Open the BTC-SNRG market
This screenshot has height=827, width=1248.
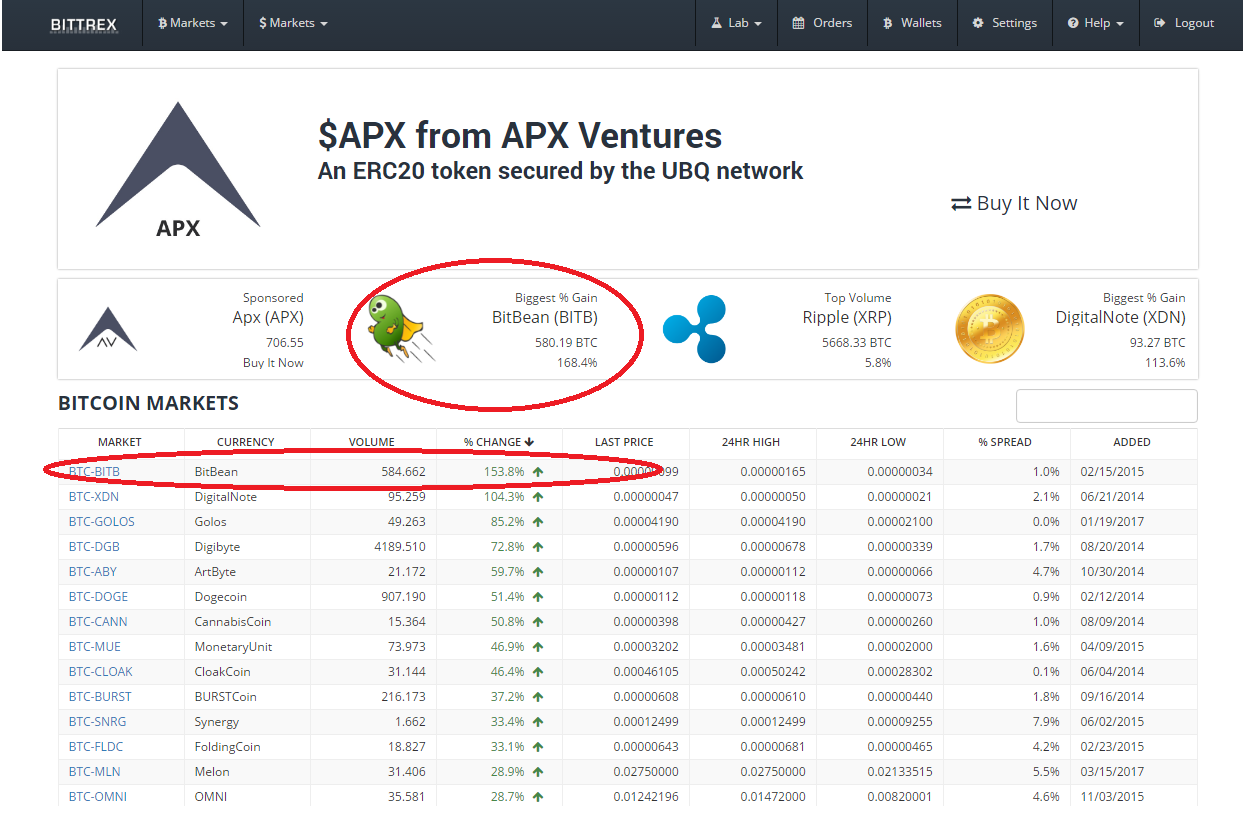coord(97,721)
